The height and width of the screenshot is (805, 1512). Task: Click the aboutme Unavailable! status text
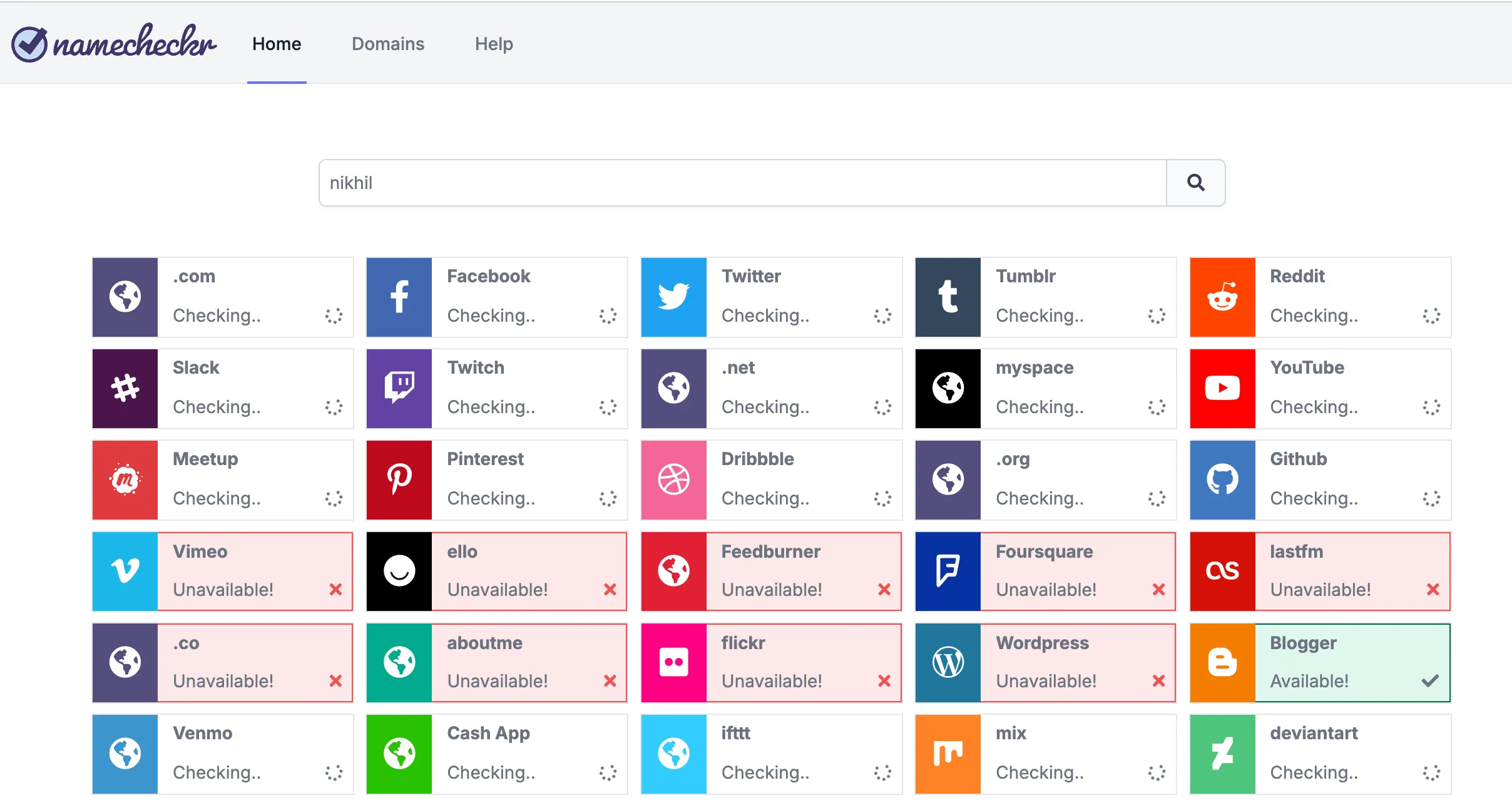pyautogui.click(x=498, y=681)
